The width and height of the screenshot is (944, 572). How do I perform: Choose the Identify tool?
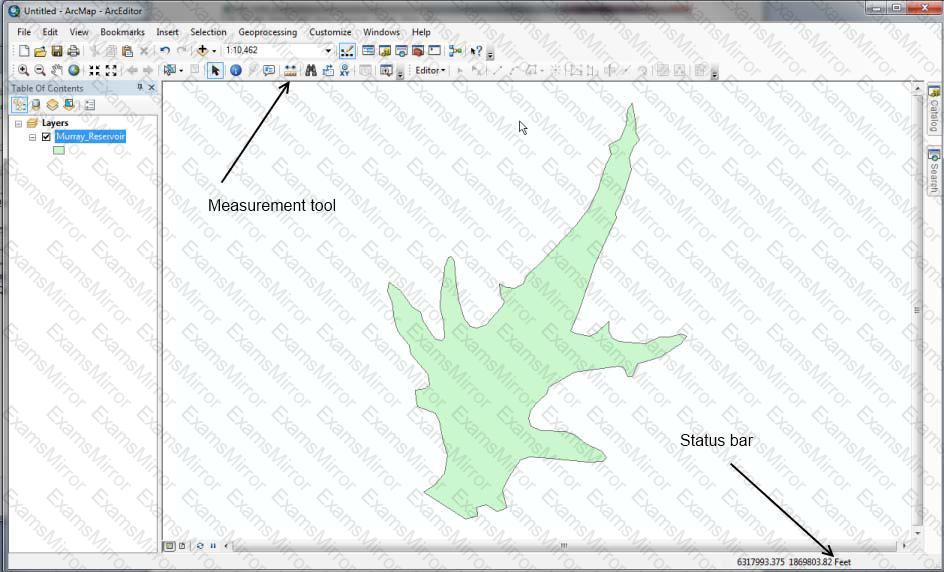tap(235, 71)
